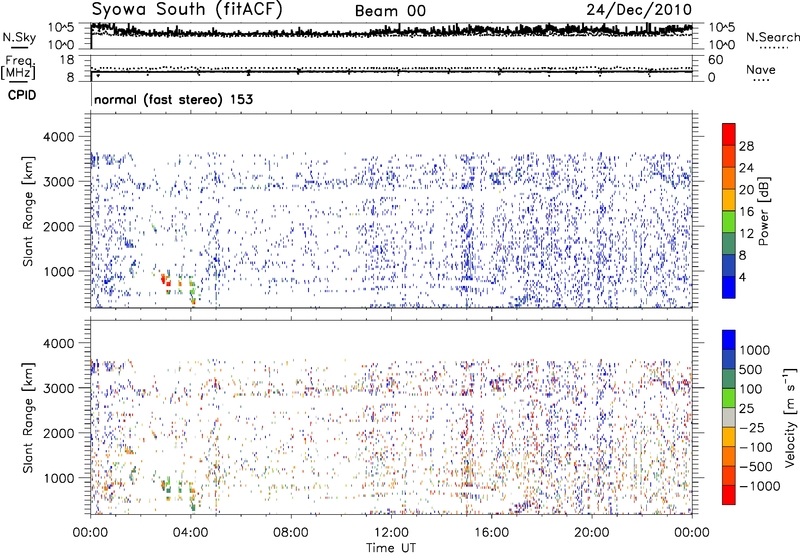Pick the light green segment of the power colorbar
This screenshot has width=800, height=554.
(x=729, y=222)
